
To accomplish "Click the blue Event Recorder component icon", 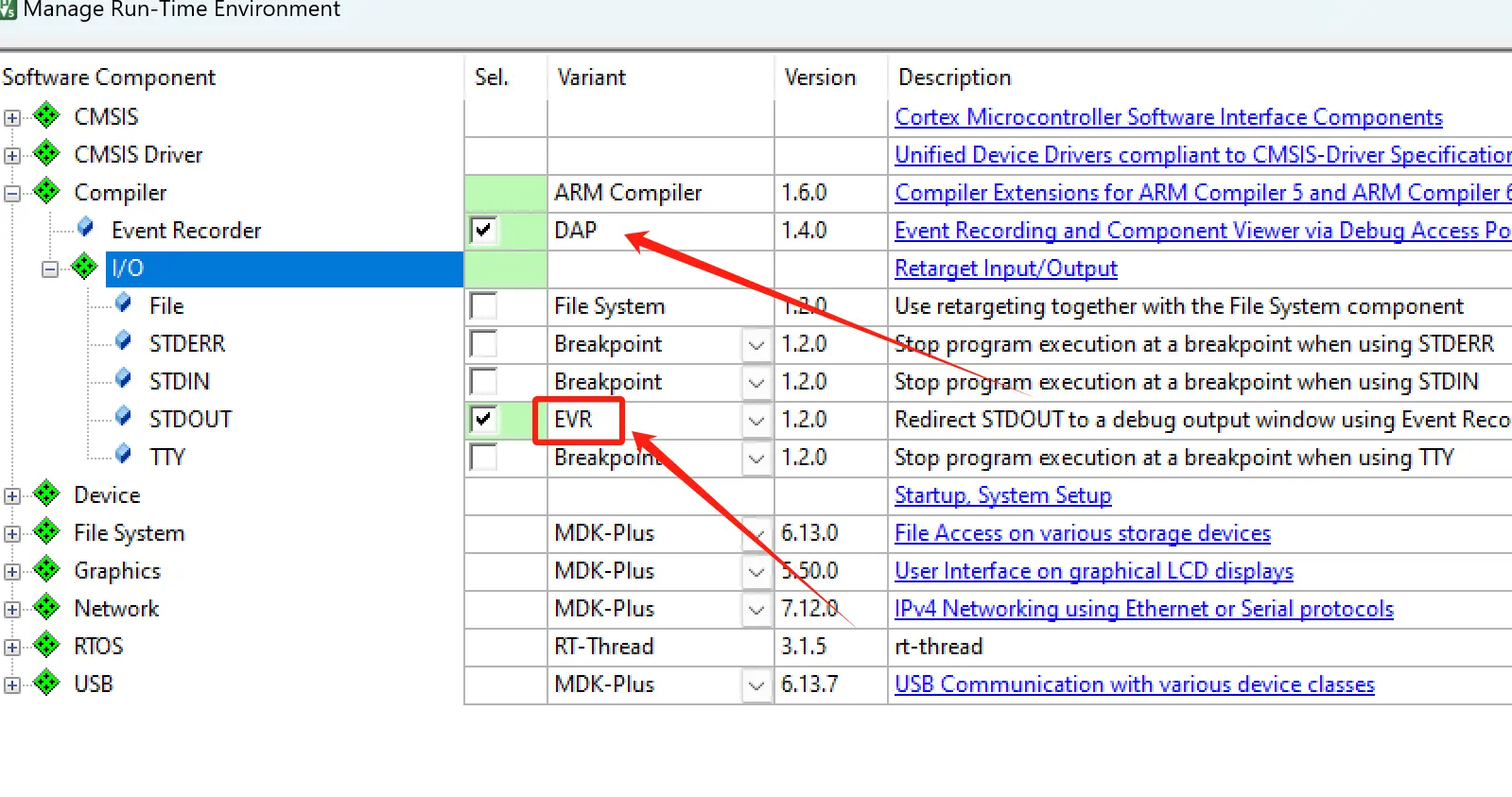I will [85, 228].
